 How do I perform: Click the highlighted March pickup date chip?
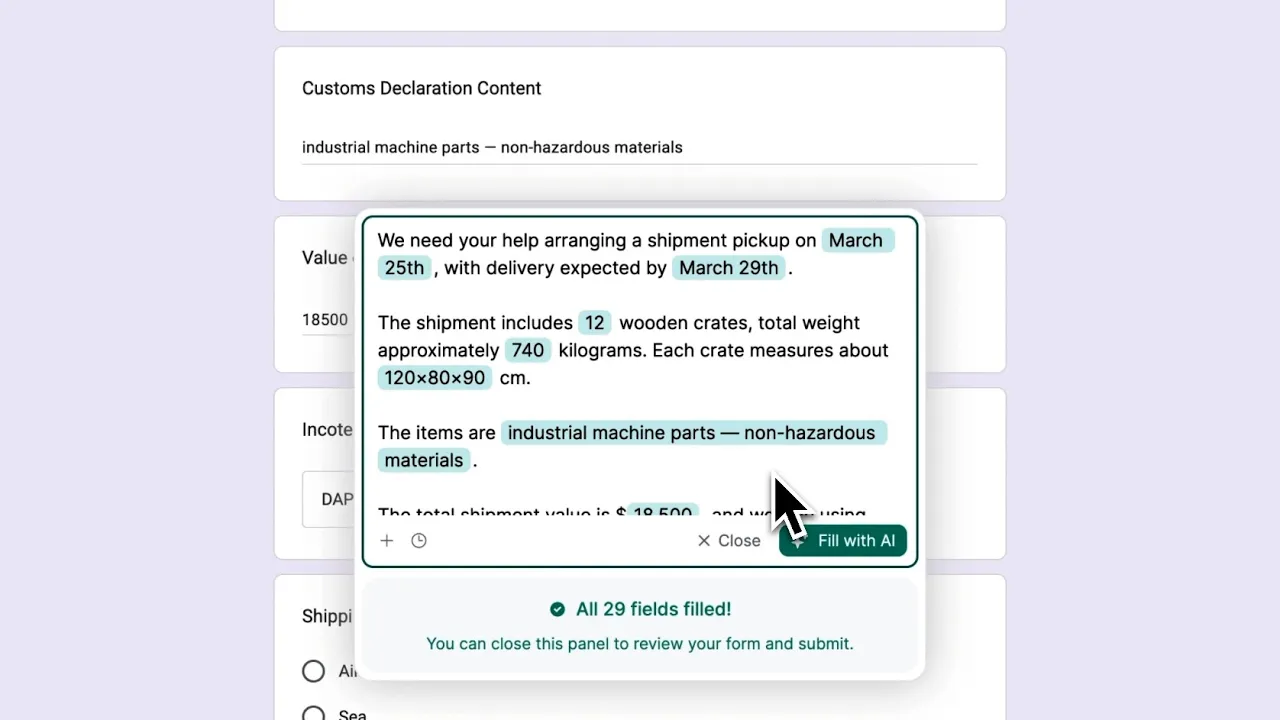pyautogui.click(x=856, y=241)
